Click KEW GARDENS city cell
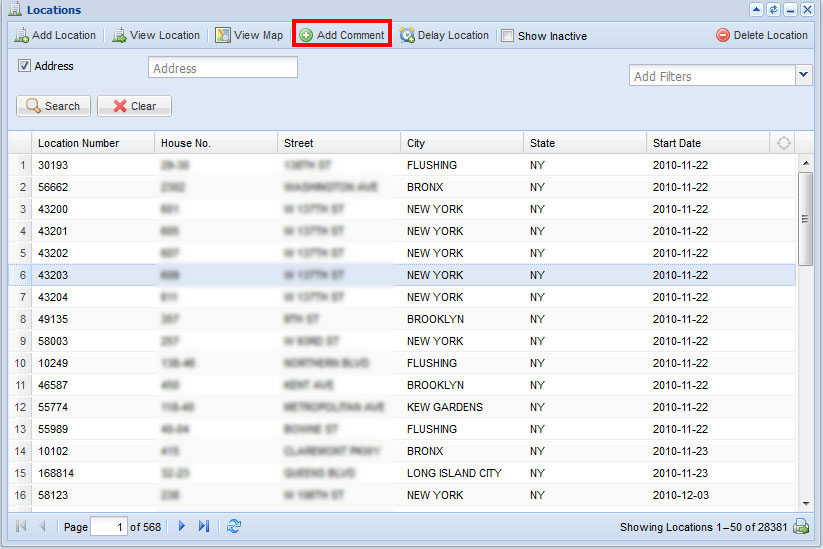The height and width of the screenshot is (549, 823). click(445, 407)
